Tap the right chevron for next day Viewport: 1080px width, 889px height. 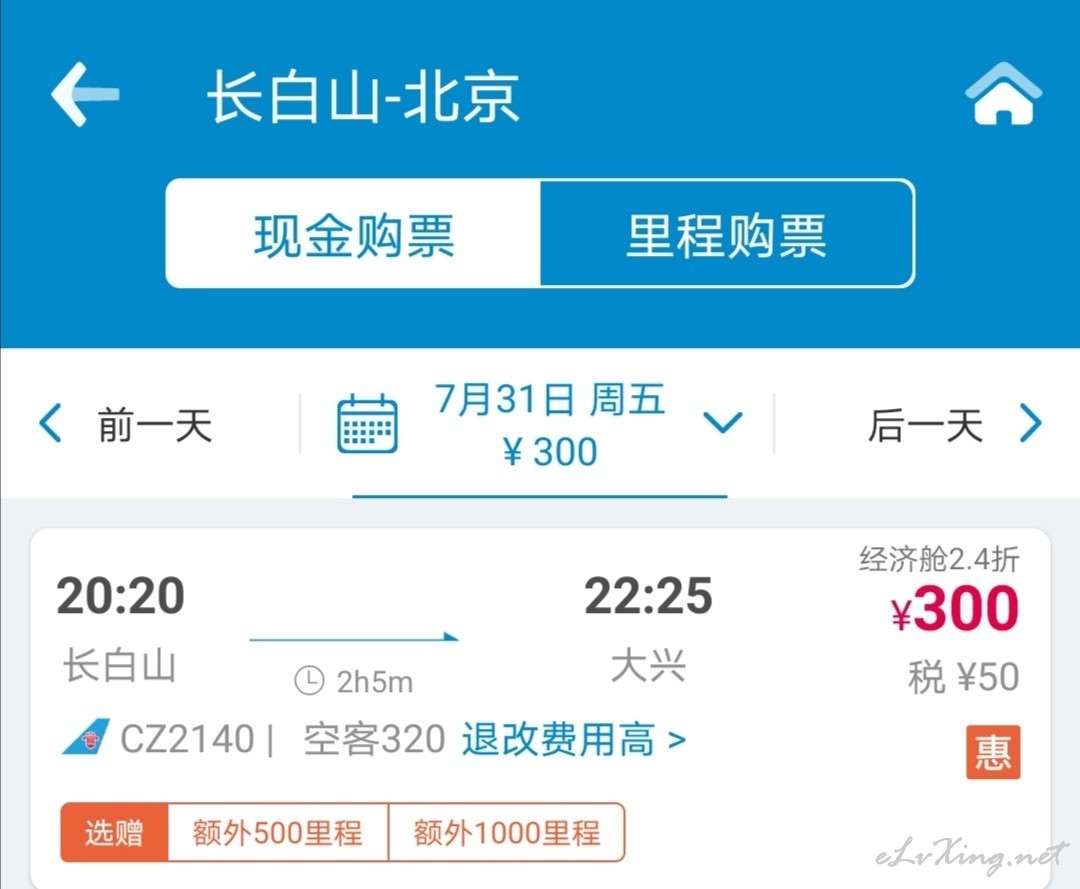1030,423
